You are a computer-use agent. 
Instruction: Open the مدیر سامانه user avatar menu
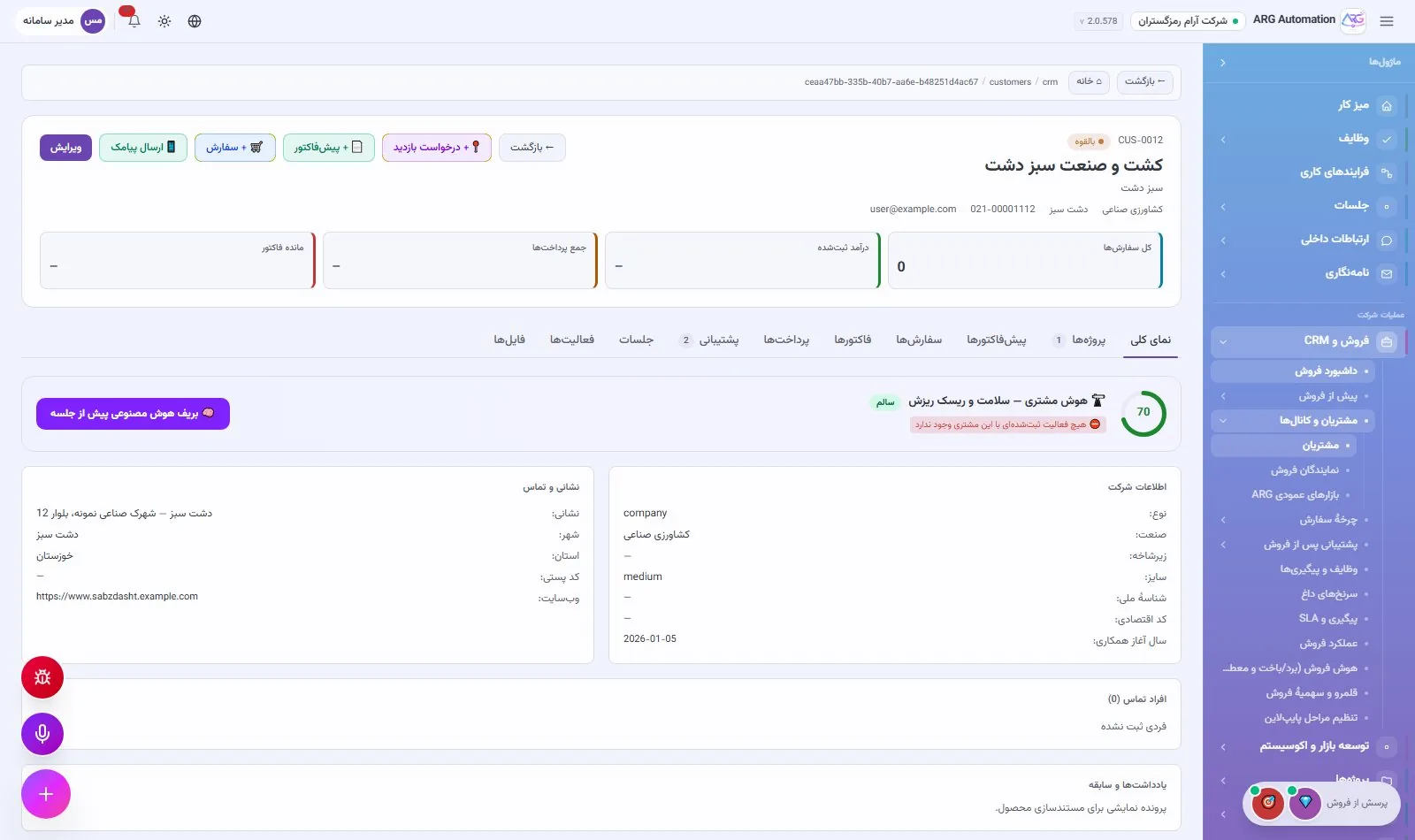[x=93, y=21]
